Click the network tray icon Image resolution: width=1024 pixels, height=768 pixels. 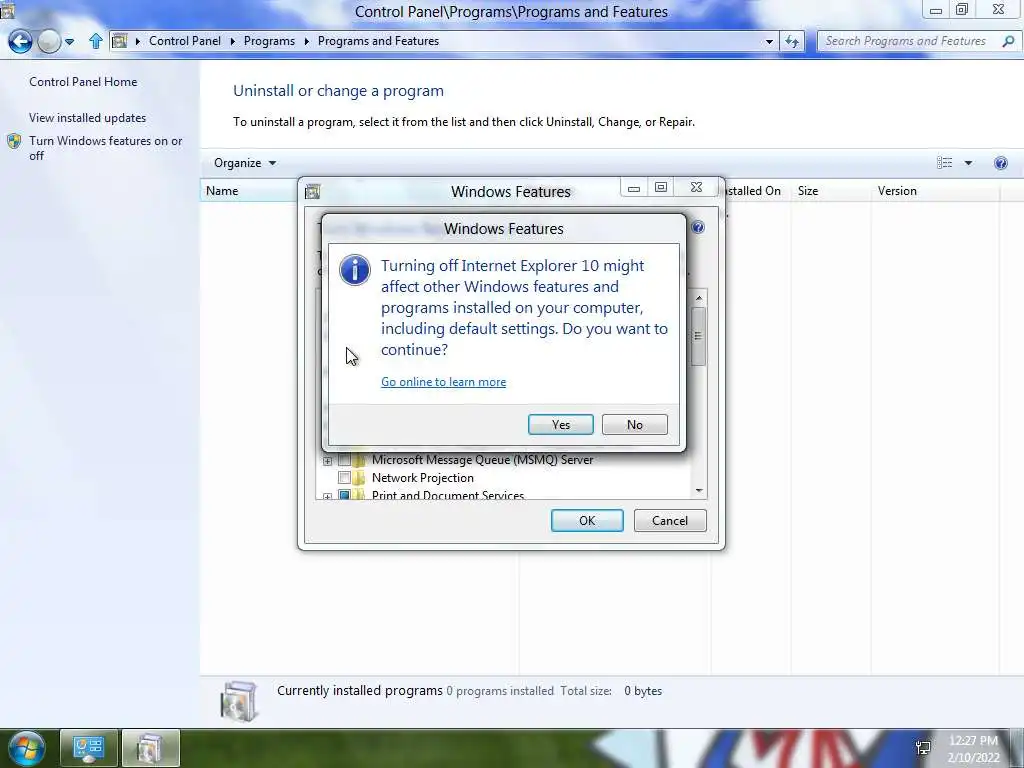click(923, 748)
